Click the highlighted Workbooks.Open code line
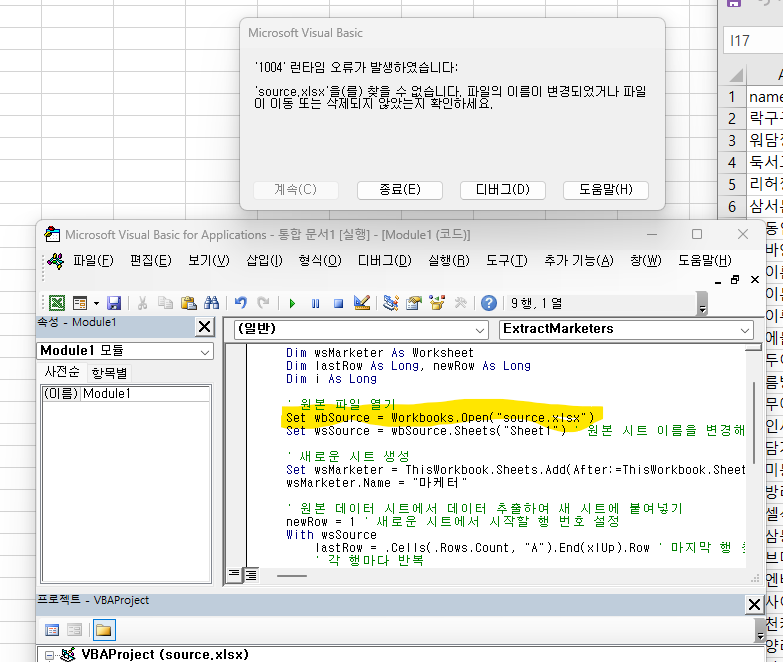The height and width of the screenshot is (662, 783). pyautogui.click(x=440, y=417)
